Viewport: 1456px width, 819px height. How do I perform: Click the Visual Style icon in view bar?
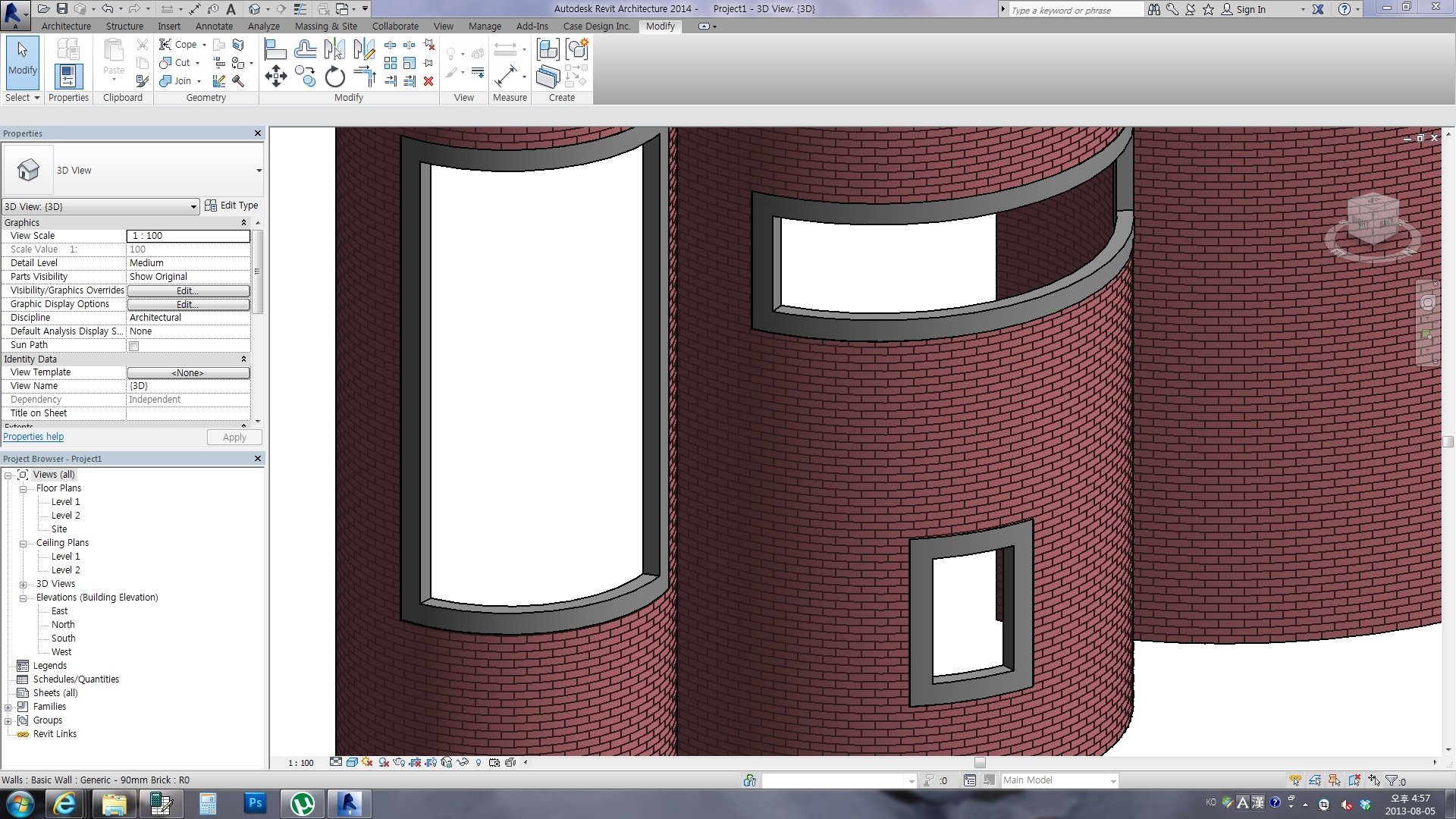352,763
